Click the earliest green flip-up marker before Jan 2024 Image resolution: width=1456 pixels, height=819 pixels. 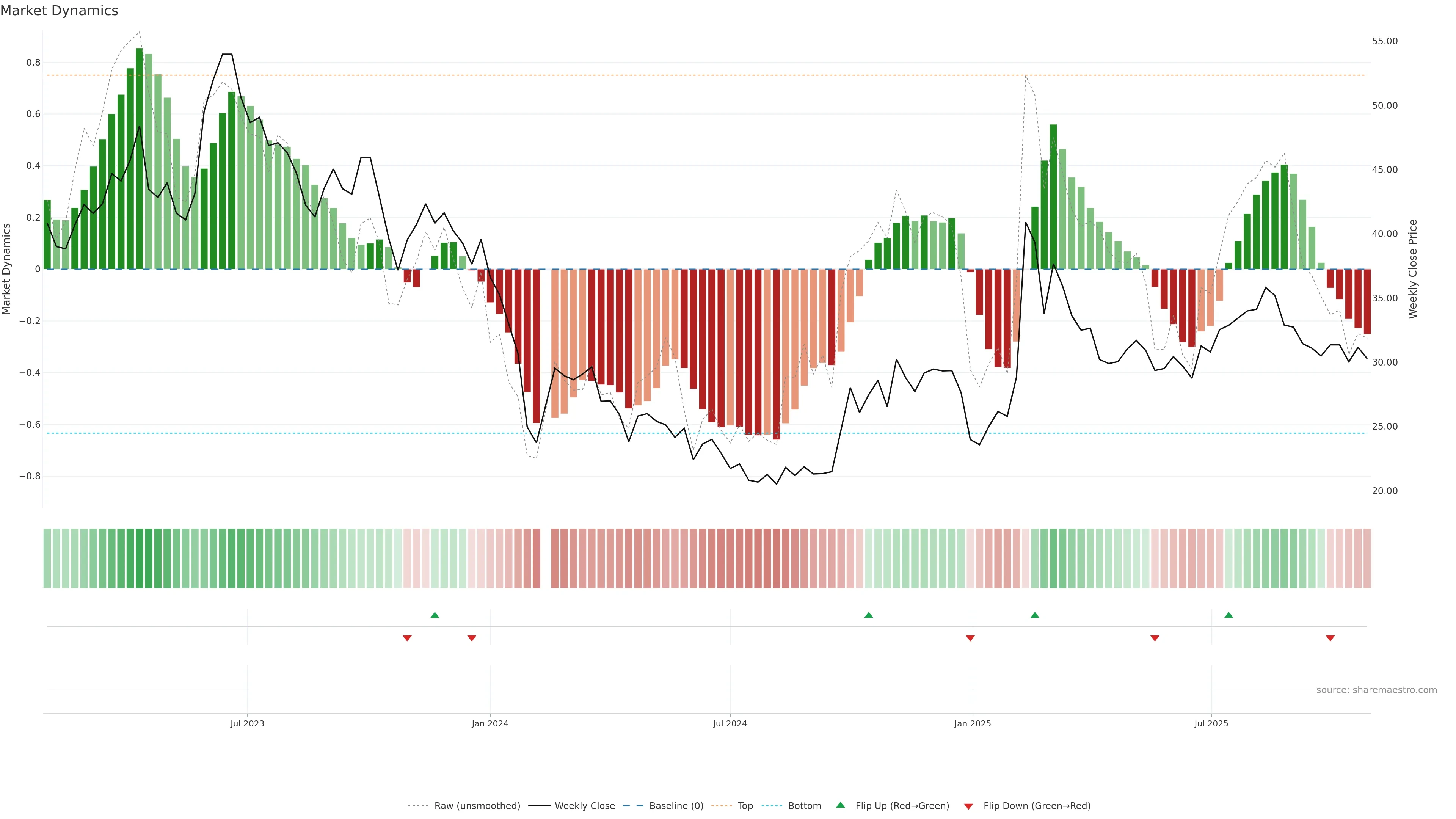click(435, 615)
